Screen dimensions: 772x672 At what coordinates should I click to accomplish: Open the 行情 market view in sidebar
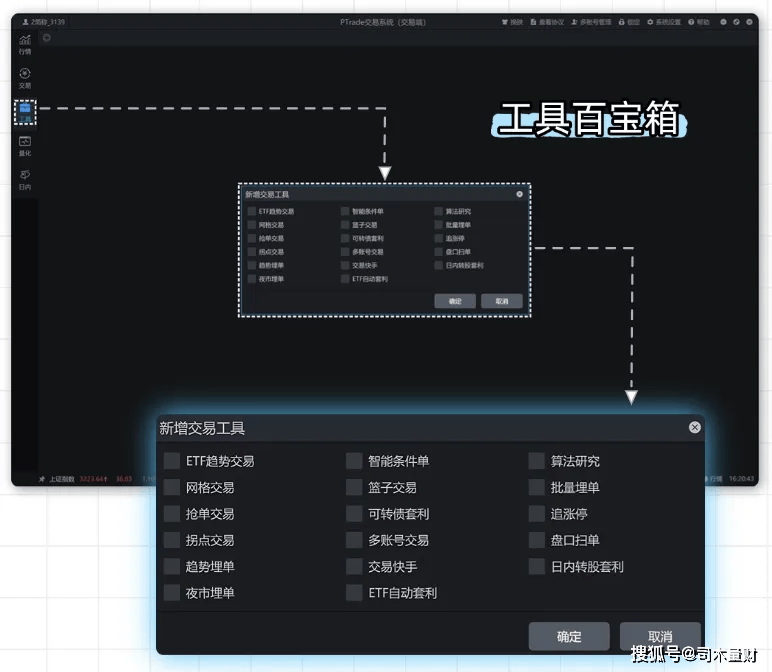[x=25, y=44]
